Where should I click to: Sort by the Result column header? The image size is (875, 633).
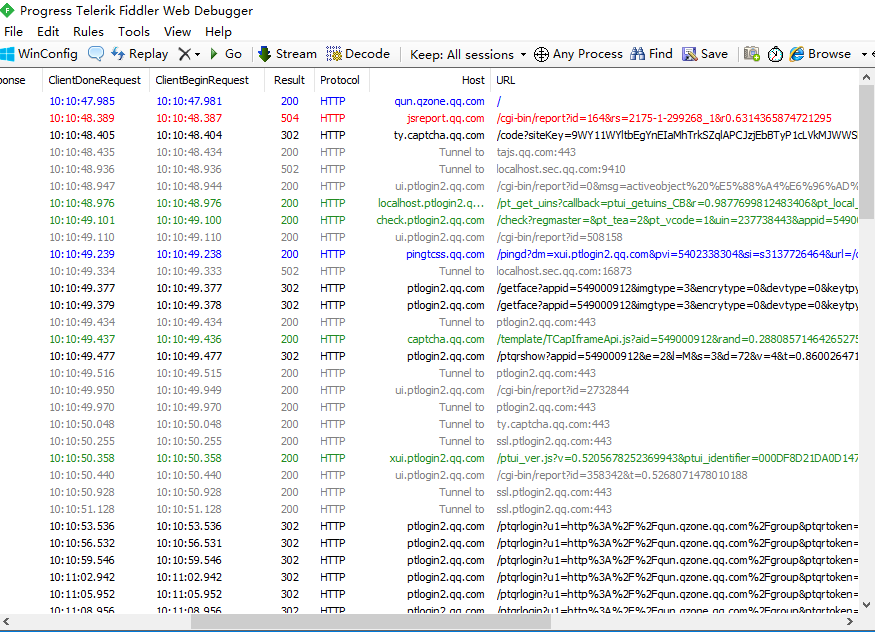(x=290, y=80)
